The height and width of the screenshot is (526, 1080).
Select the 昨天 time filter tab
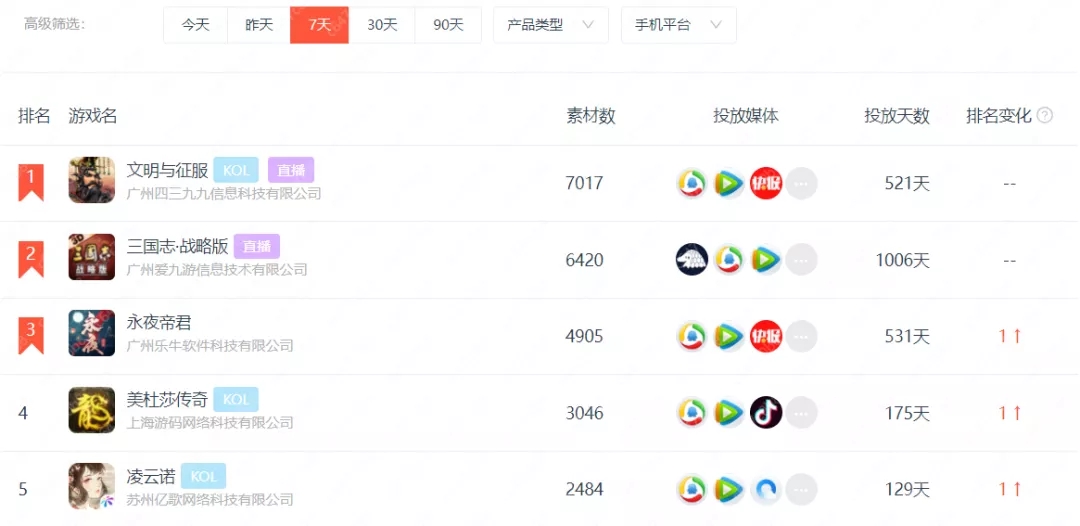(x=259, y=25)
